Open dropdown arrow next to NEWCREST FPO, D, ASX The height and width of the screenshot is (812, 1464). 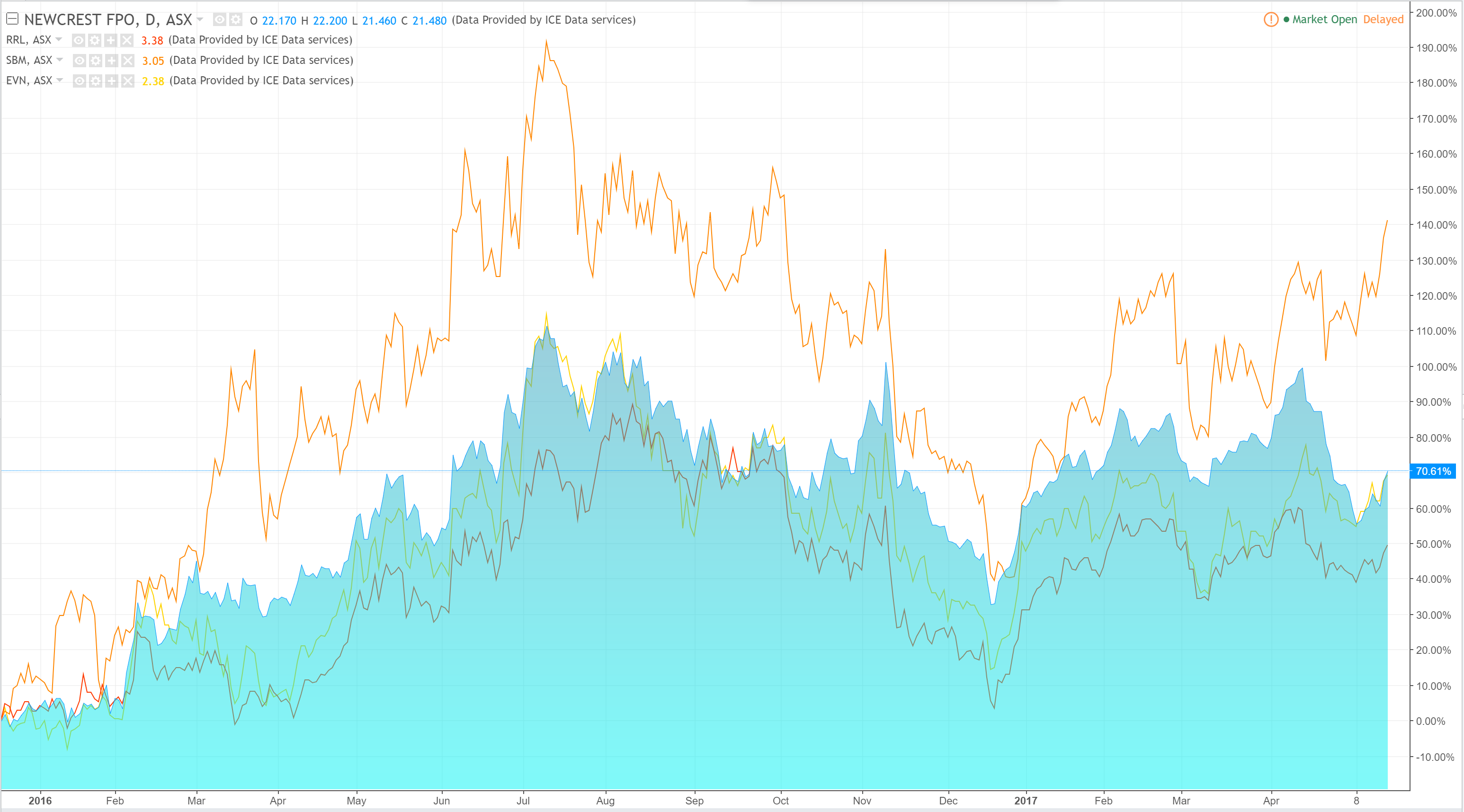coord(200,19)
